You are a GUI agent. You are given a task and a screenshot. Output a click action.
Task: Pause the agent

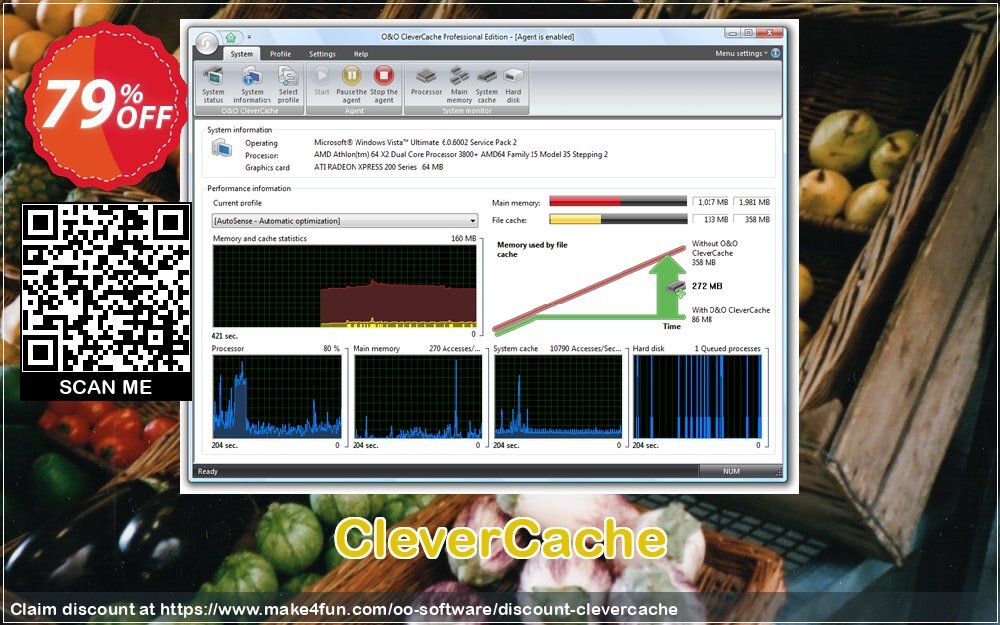351,84
